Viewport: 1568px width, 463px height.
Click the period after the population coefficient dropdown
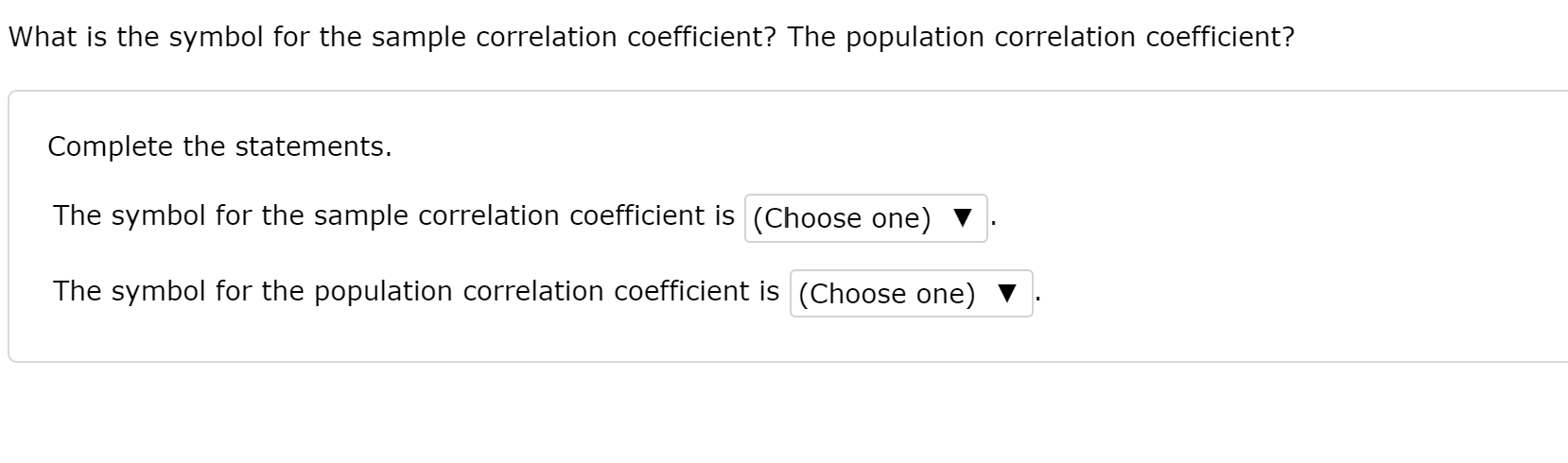(x=1039, y=300)
